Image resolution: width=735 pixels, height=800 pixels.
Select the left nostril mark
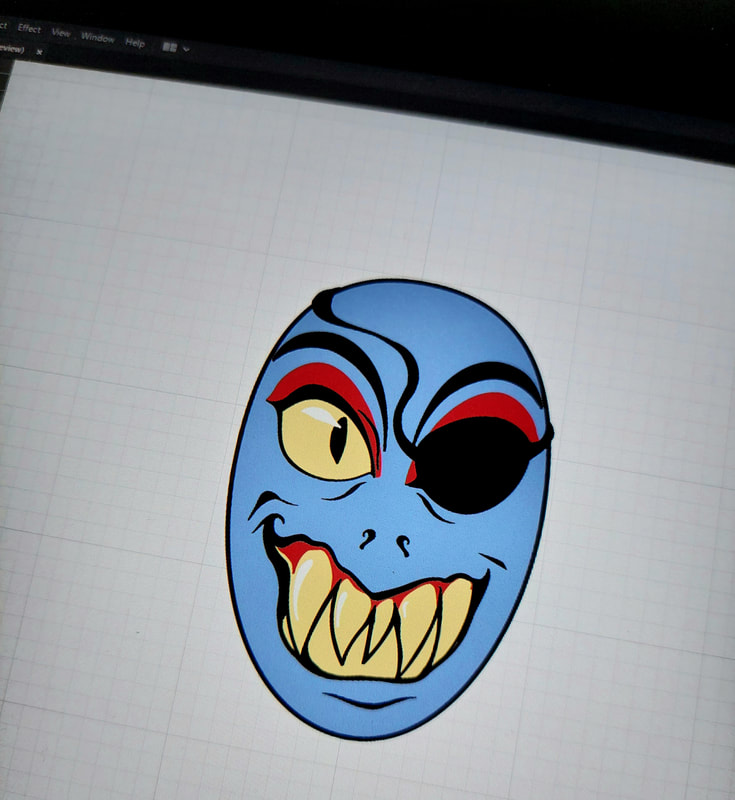click(x=368, y=540)
